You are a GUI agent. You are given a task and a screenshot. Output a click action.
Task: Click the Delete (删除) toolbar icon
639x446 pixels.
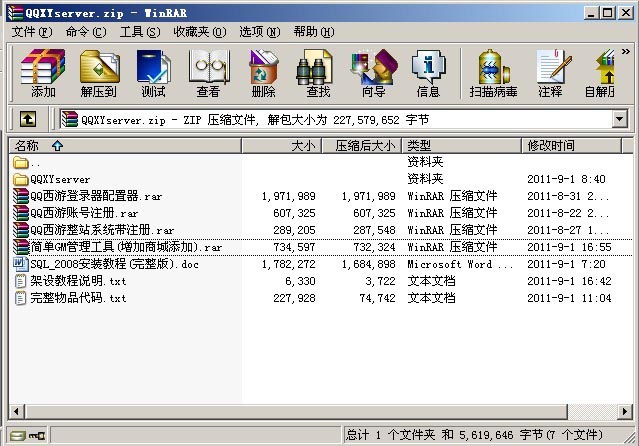tap(263, 73)
